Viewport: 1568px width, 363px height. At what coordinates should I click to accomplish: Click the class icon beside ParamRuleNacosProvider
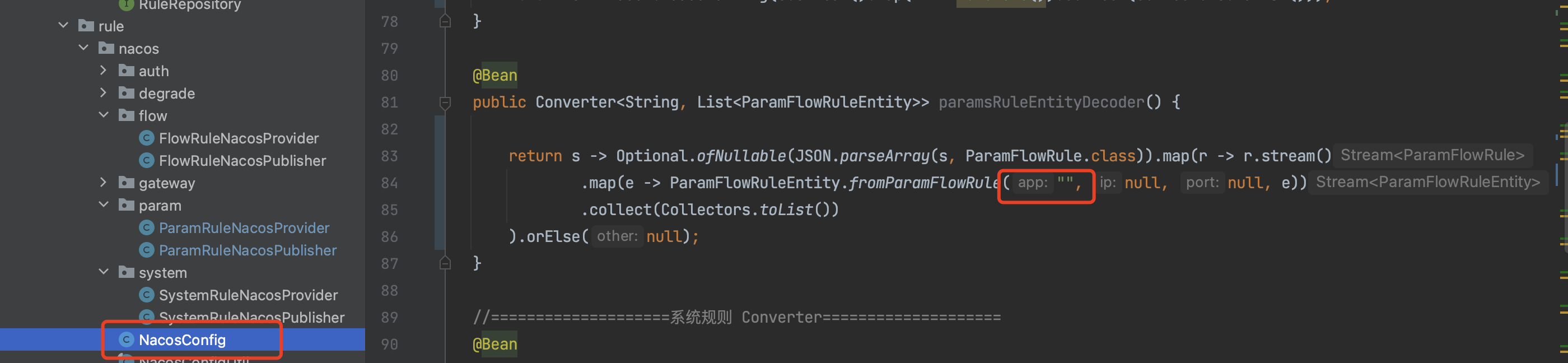tap(146, 227)
